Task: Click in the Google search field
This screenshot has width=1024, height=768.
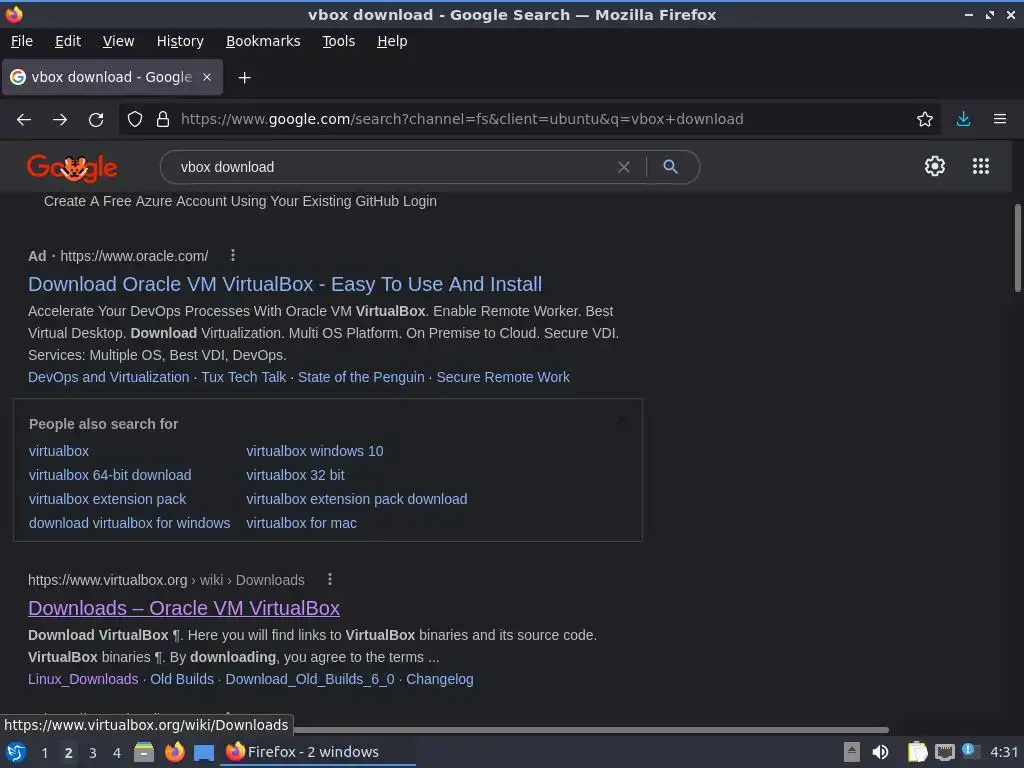Action: (392, 167)
